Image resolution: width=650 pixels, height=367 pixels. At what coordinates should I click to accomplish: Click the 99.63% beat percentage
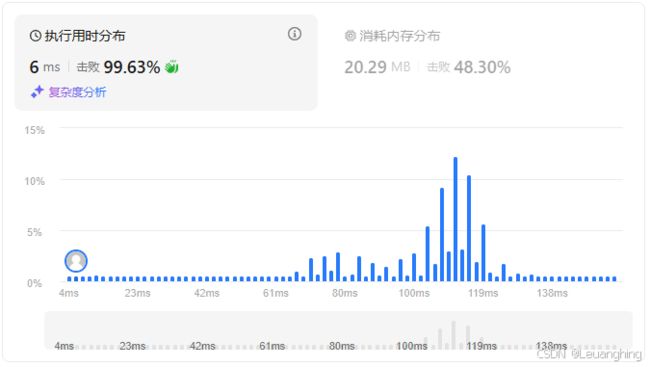click(x=132, y=67)
